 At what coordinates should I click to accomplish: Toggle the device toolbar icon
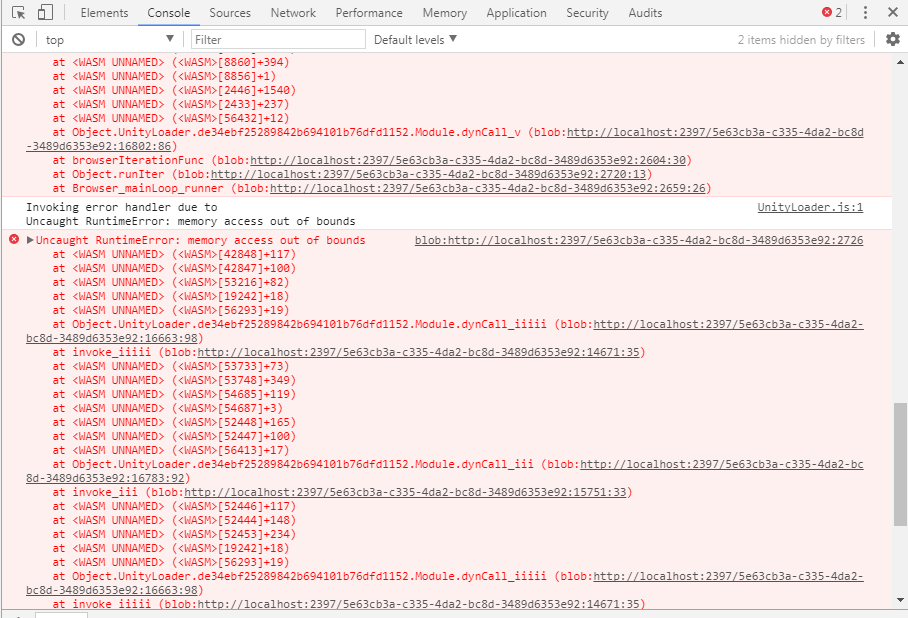[x=45, y=13]
